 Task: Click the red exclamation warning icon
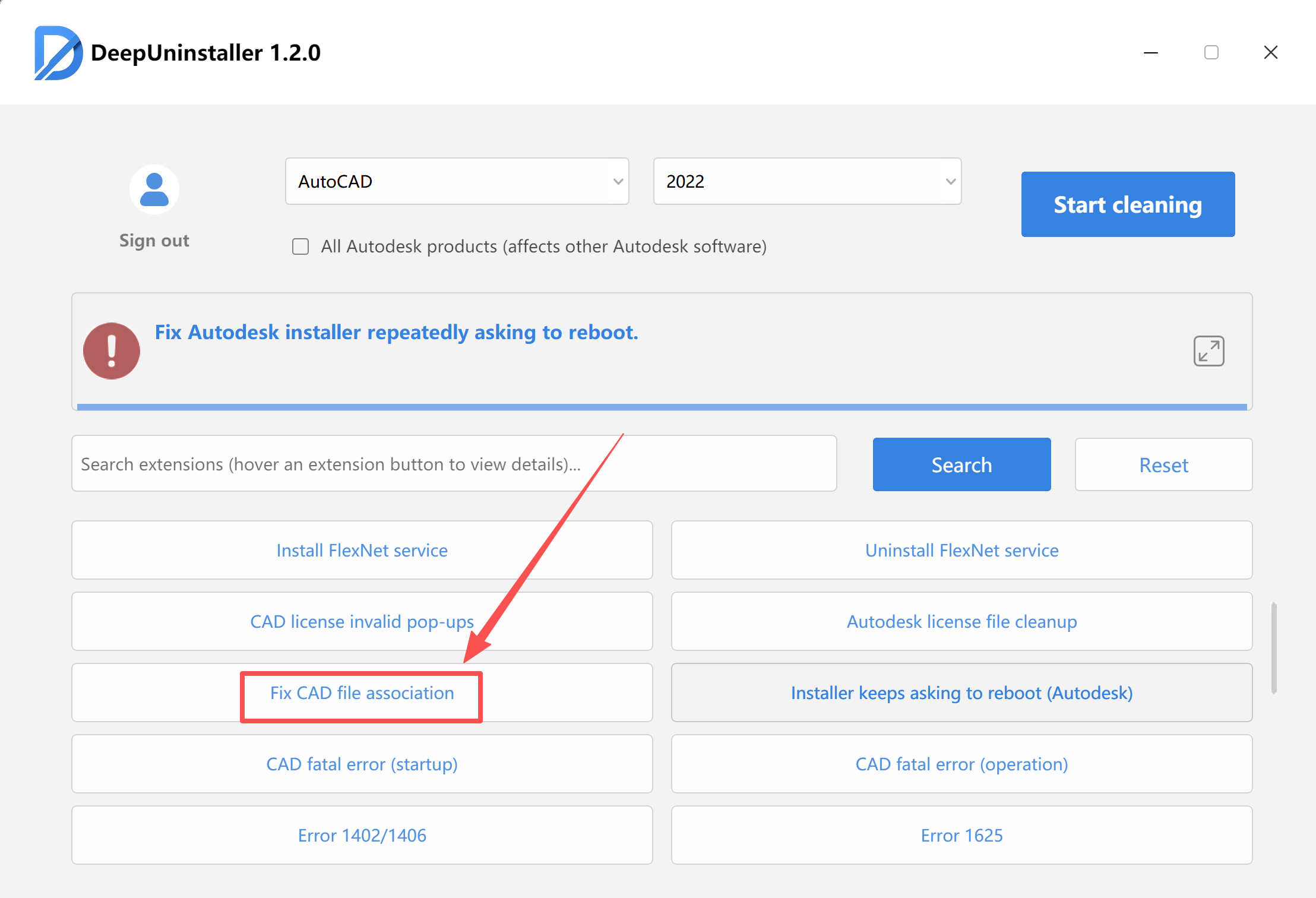pos(112,351)
